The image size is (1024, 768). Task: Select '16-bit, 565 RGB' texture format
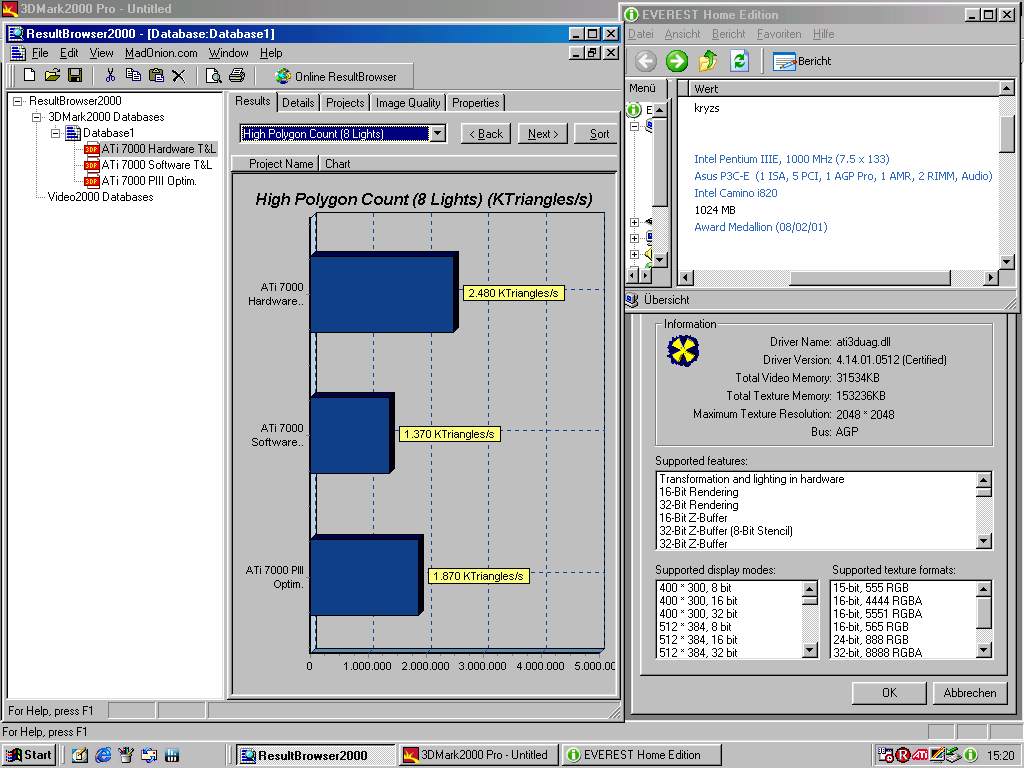click(x=871, y=627)
